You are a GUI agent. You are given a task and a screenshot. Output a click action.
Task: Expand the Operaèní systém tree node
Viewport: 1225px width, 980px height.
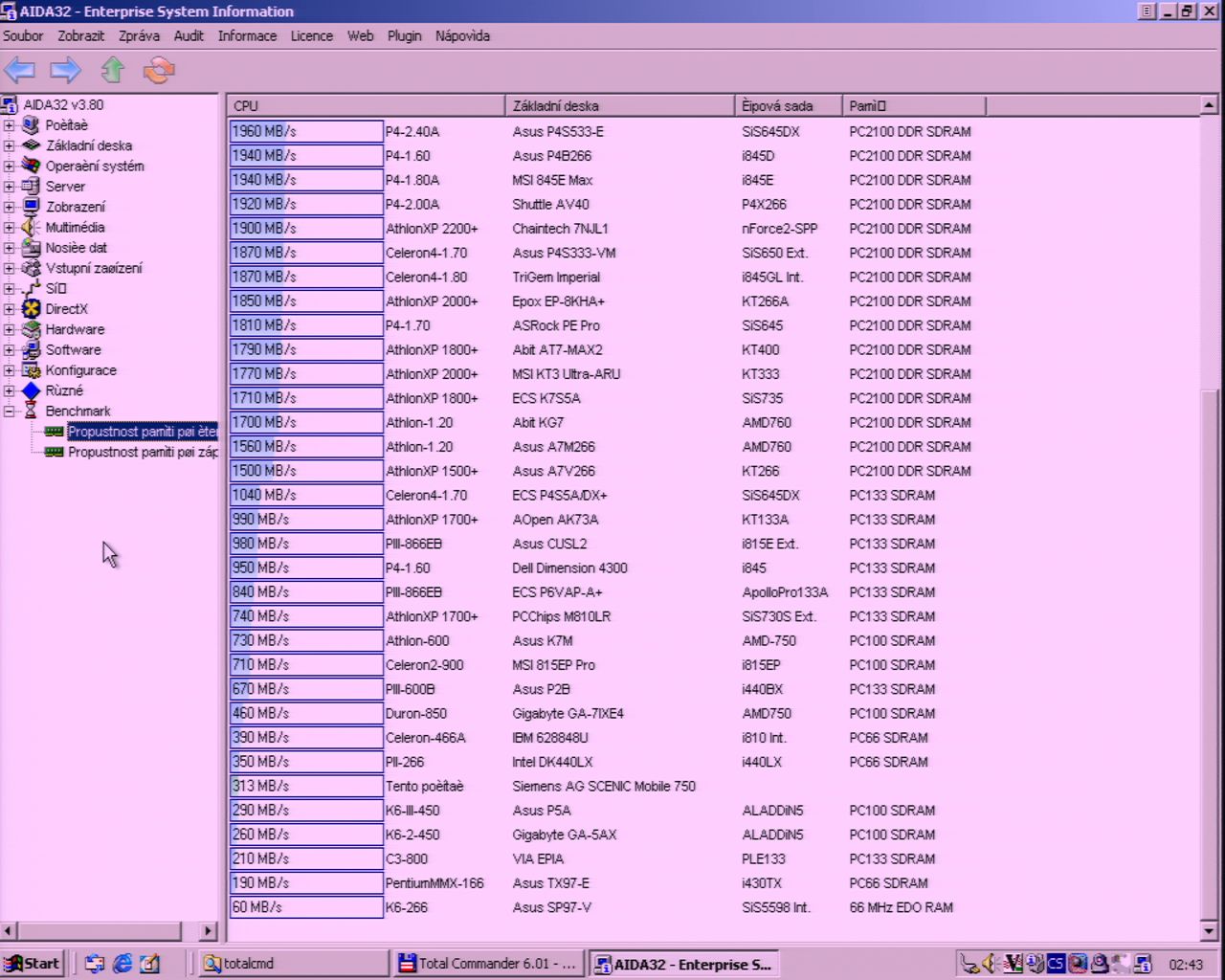[9, 167]
